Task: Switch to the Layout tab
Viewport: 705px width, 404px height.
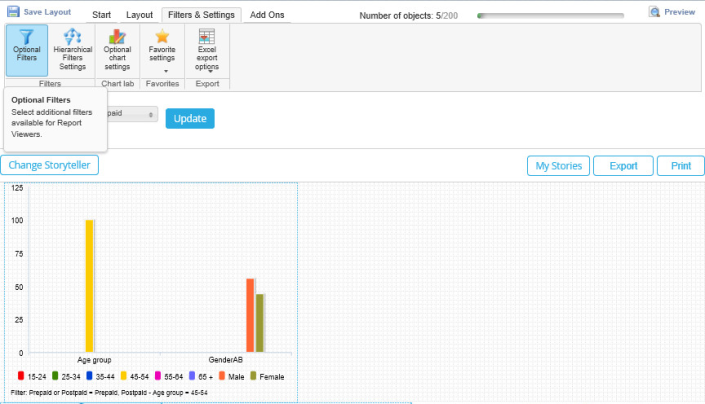Action: point(139,15)
